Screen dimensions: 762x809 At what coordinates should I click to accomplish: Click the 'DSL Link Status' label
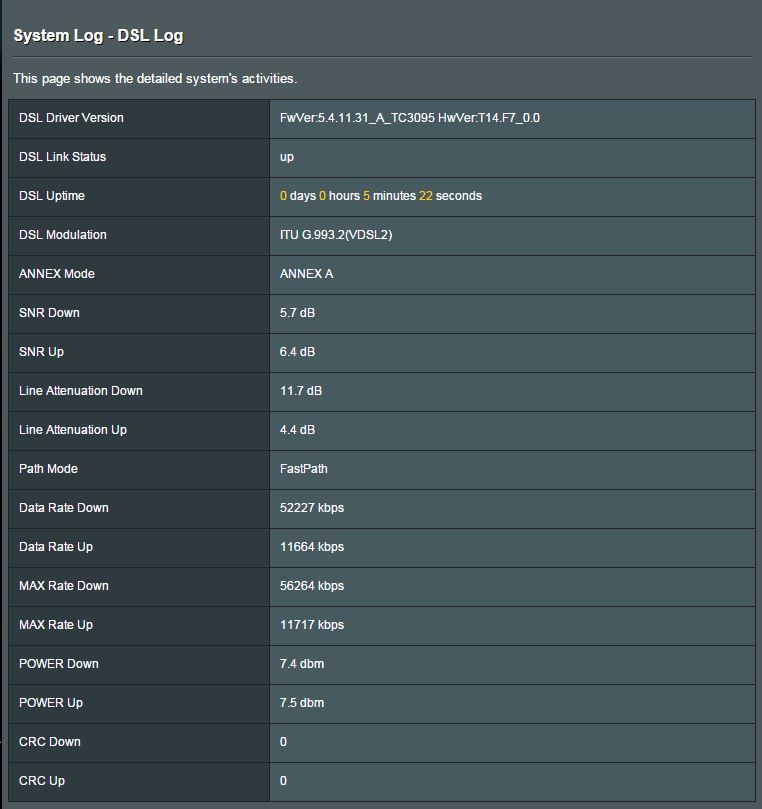pyautogui.click(x=62, y=157)
